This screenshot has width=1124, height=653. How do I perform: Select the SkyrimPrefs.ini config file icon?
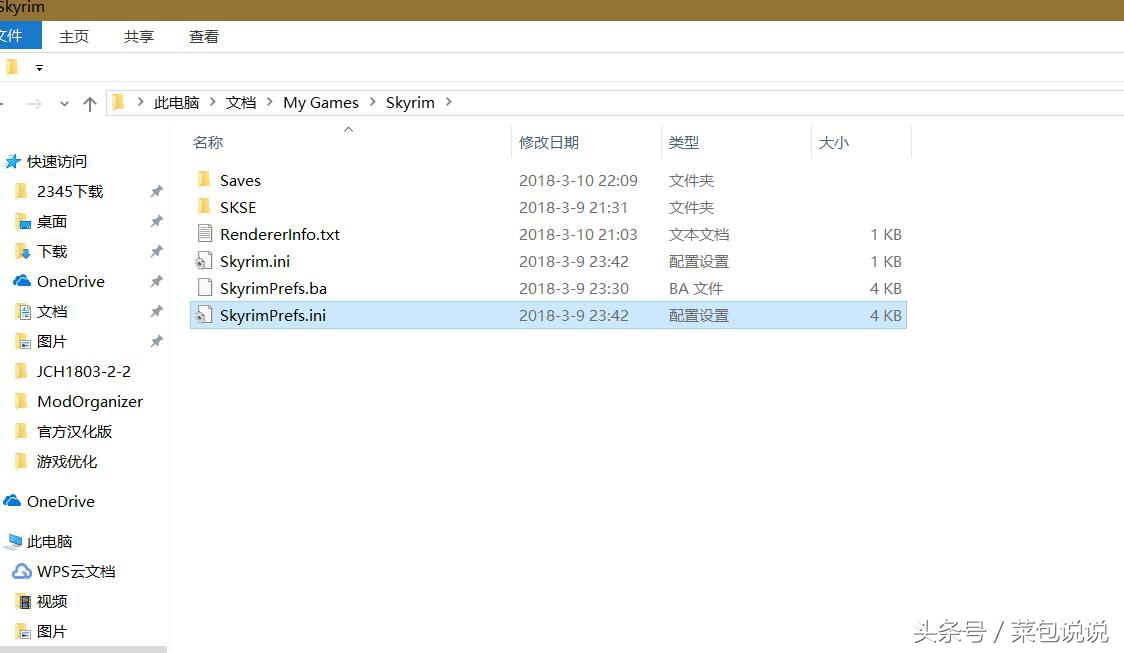pyautogui.click(x=204, y=315)
